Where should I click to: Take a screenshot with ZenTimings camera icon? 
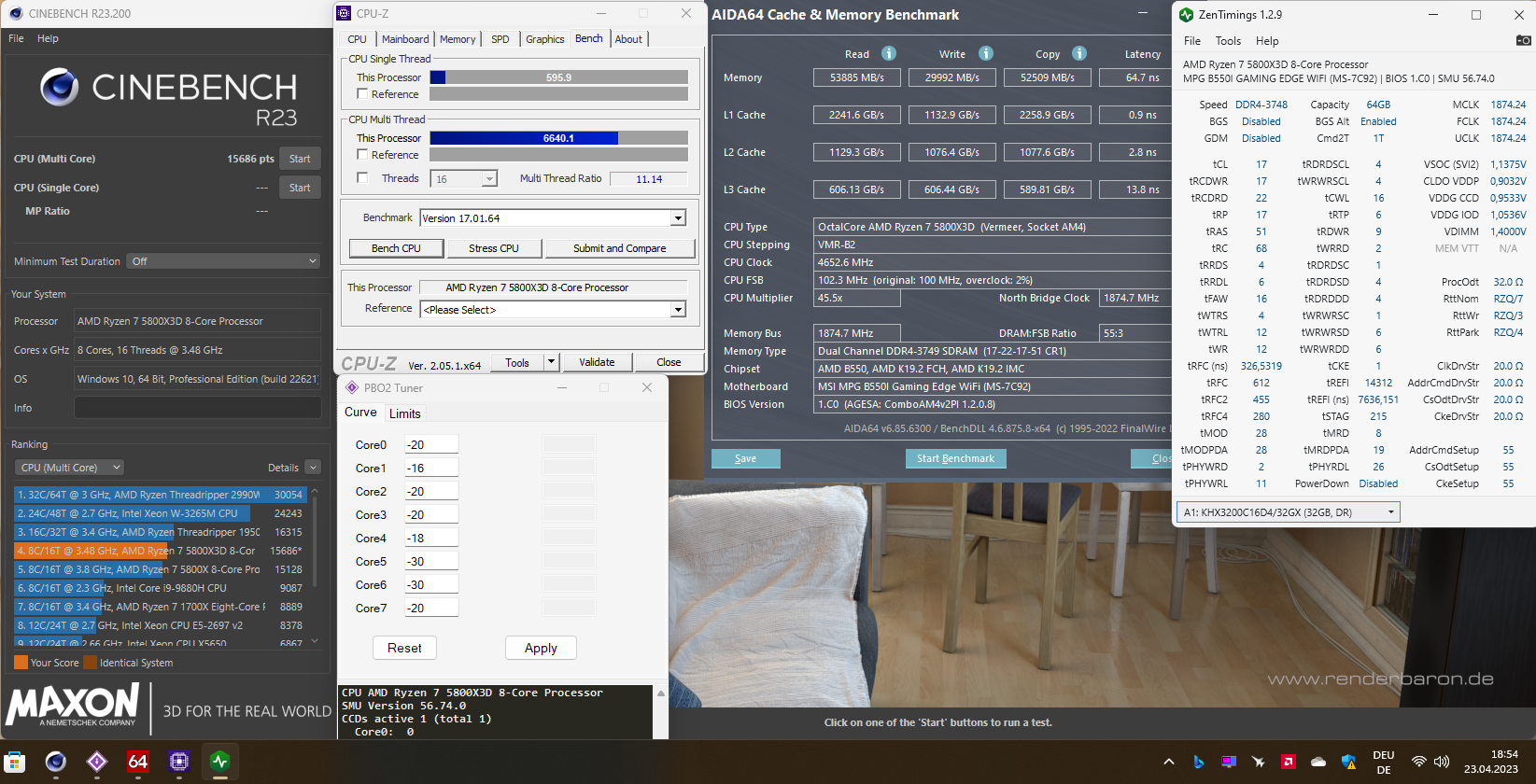pos(1523,40)
